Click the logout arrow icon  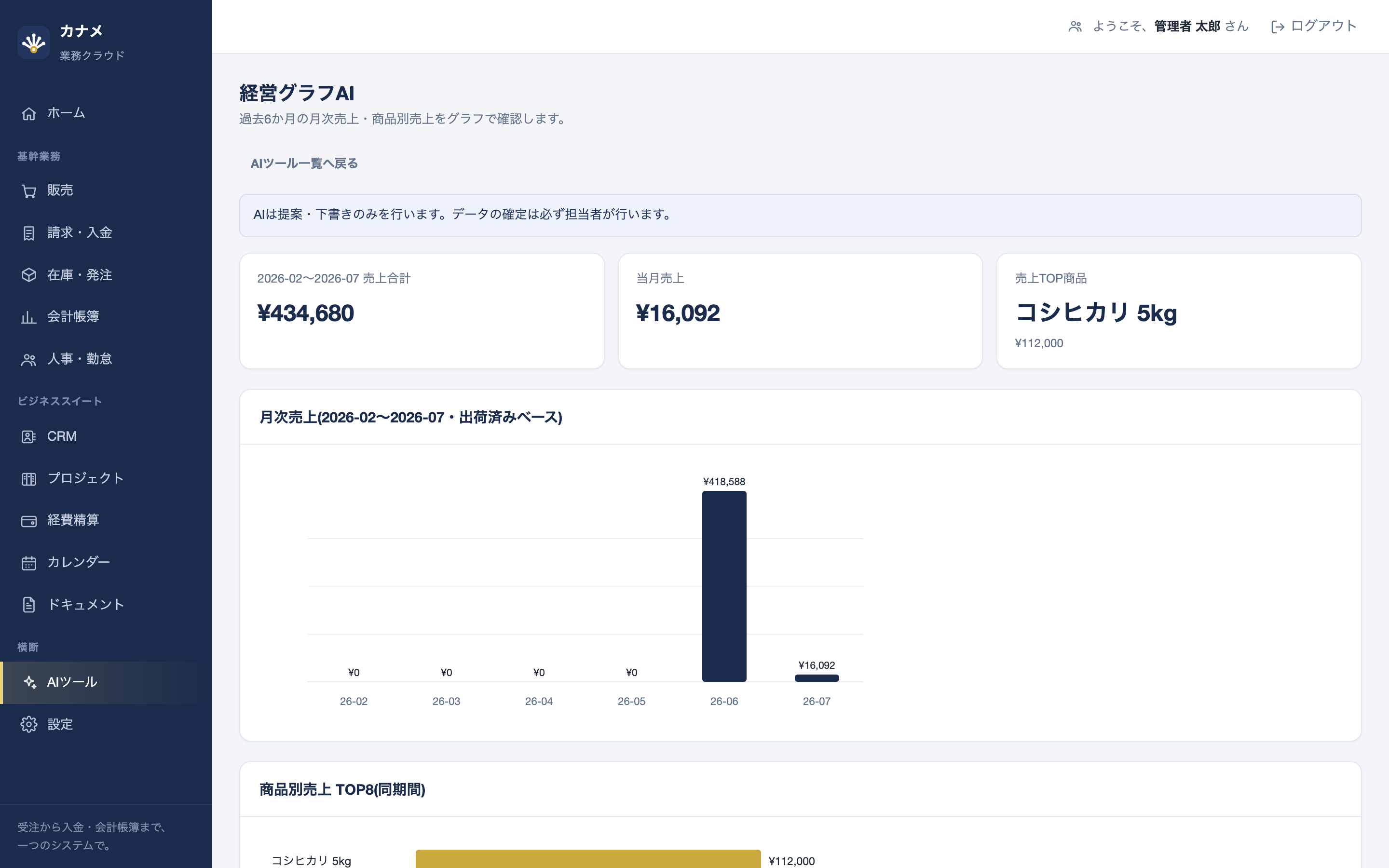[x=1278, y=27]
